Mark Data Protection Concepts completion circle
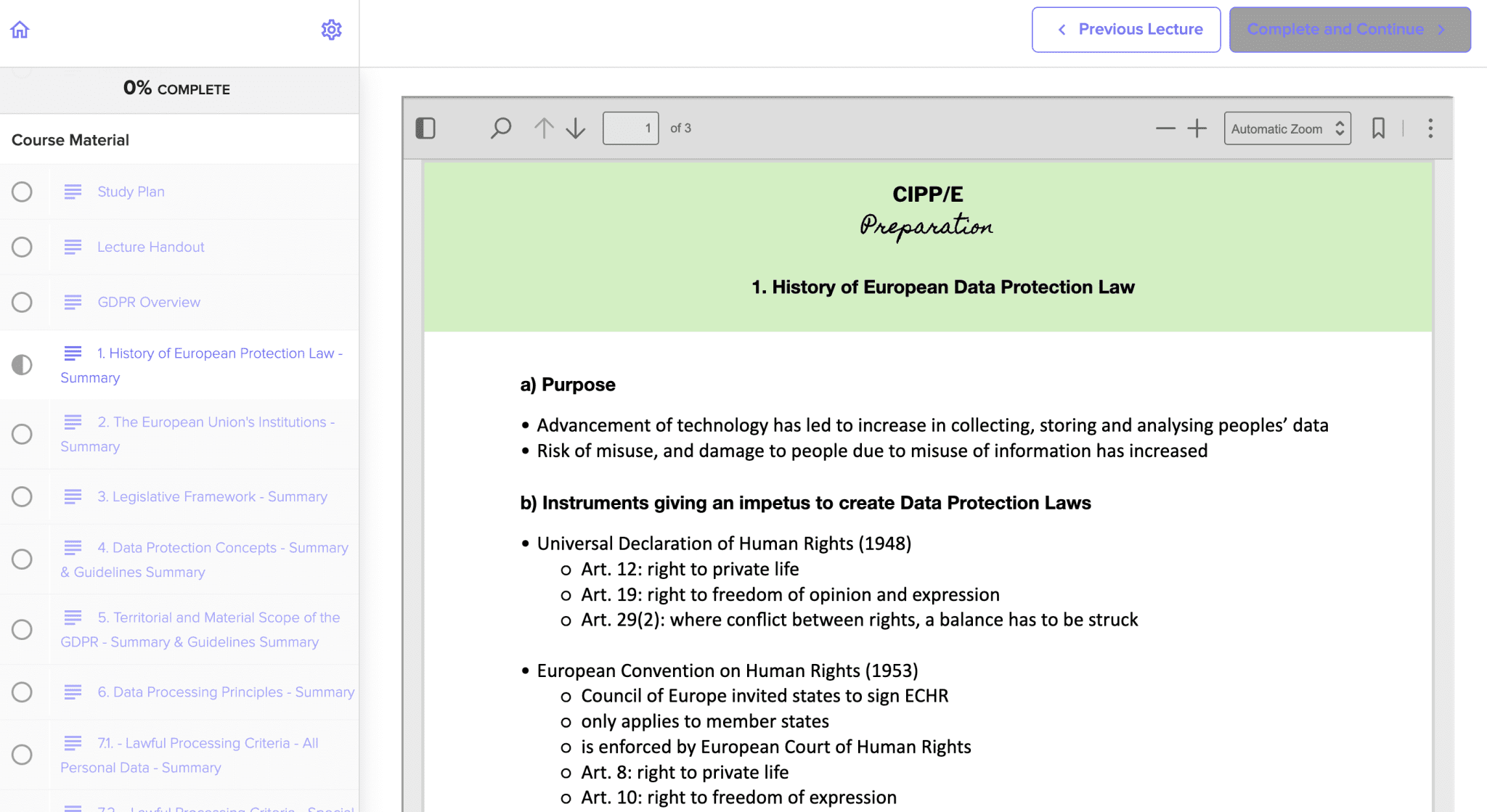The width and height of the screenshot is (1487, 812). click(22, 559)
